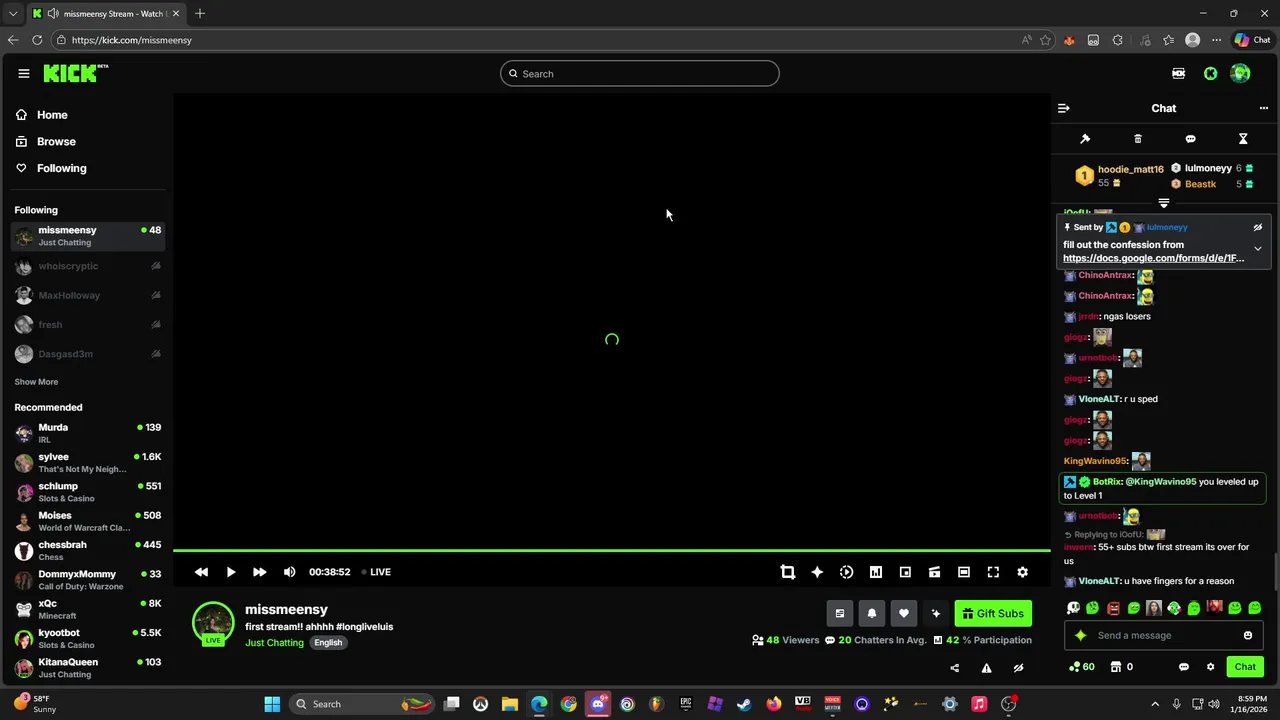Expand the pinned message chevron
Viewport: 1280px width, 720px height.
(1258, 249)
